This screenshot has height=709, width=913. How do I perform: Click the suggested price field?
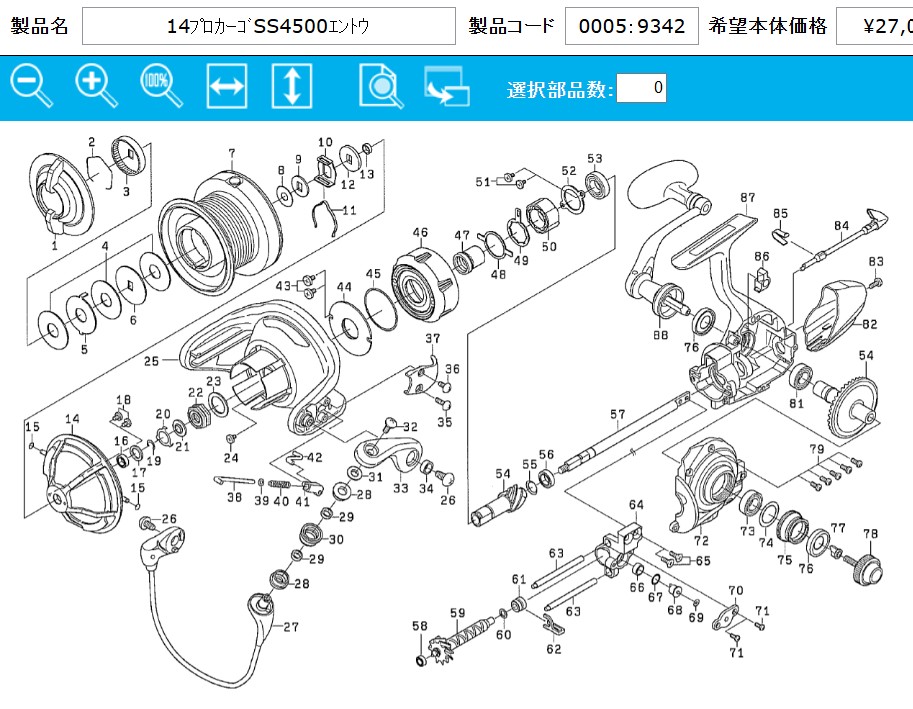pyautogui.click(x=875, y=26)
